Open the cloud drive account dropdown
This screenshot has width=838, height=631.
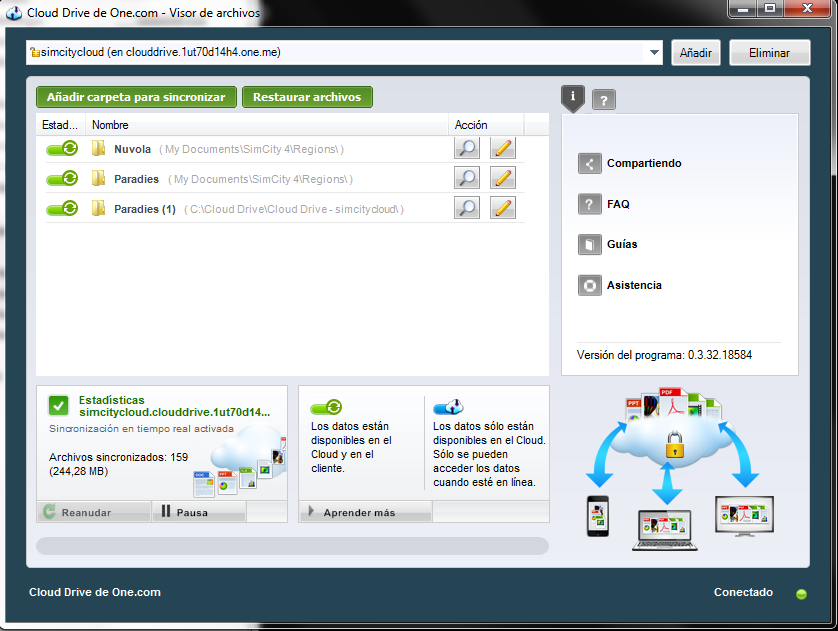(x=655, y=52)
